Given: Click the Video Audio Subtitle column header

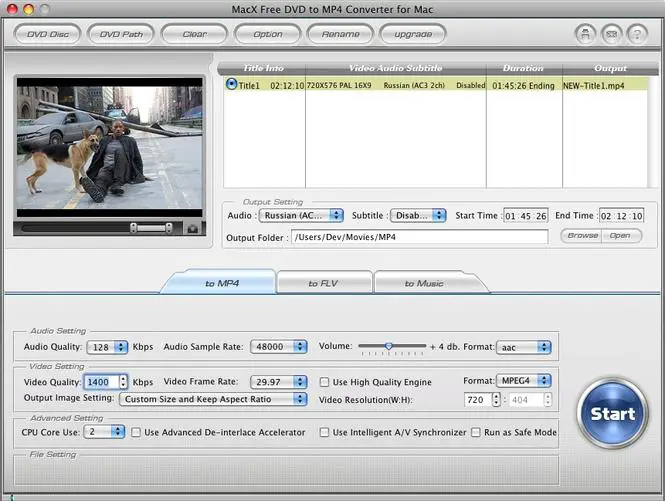Looking at the screenshot, I should click(x=396, y=68).
